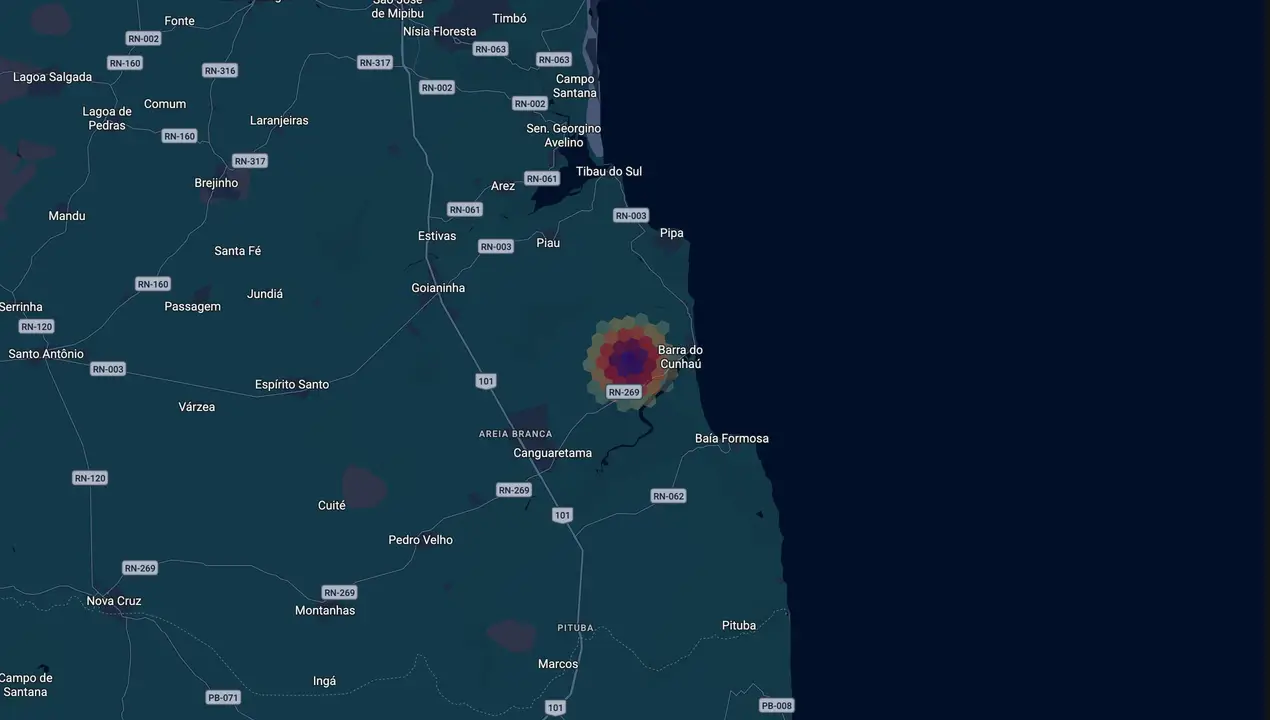Select the RN-062 road shield

click(x=668, y=496)
